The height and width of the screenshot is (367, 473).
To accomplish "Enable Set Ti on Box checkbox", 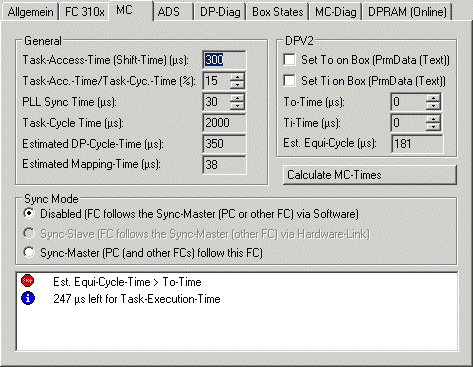I will tap(289, 81).
